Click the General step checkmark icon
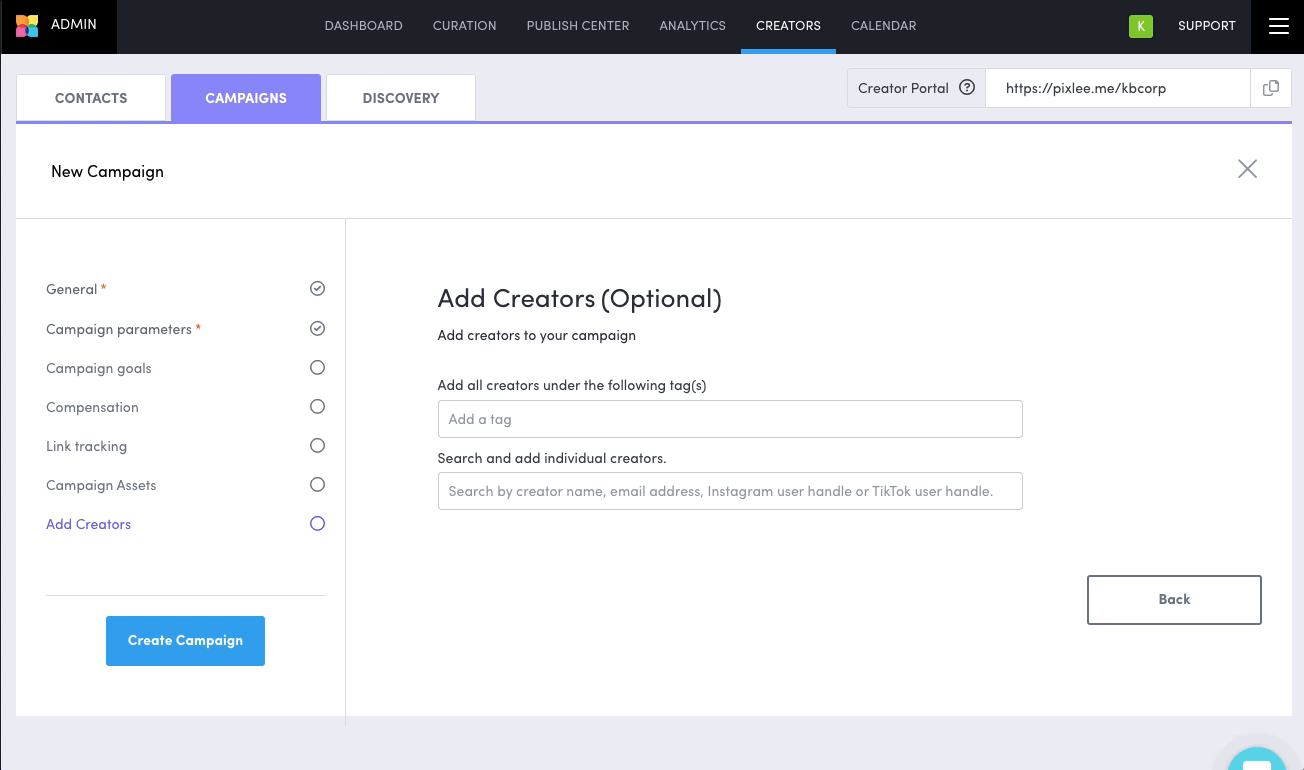The height and width of the screenshot is (770, 1304). (x=317, y=289)
